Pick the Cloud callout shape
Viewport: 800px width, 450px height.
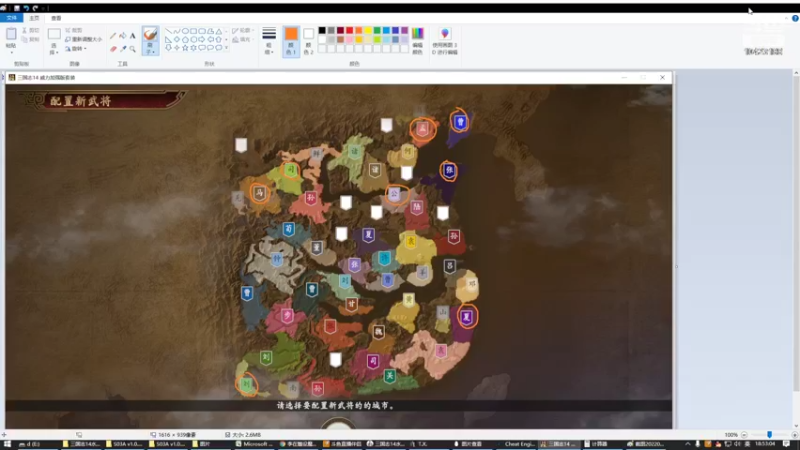pos(218,47)
